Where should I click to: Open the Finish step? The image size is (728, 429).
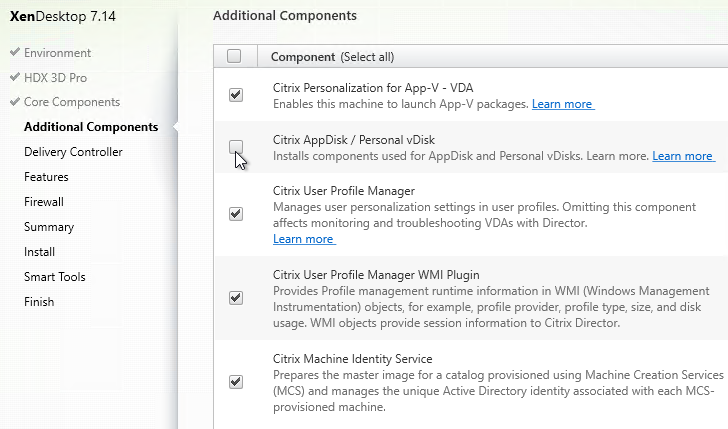(x=39, y=302)
